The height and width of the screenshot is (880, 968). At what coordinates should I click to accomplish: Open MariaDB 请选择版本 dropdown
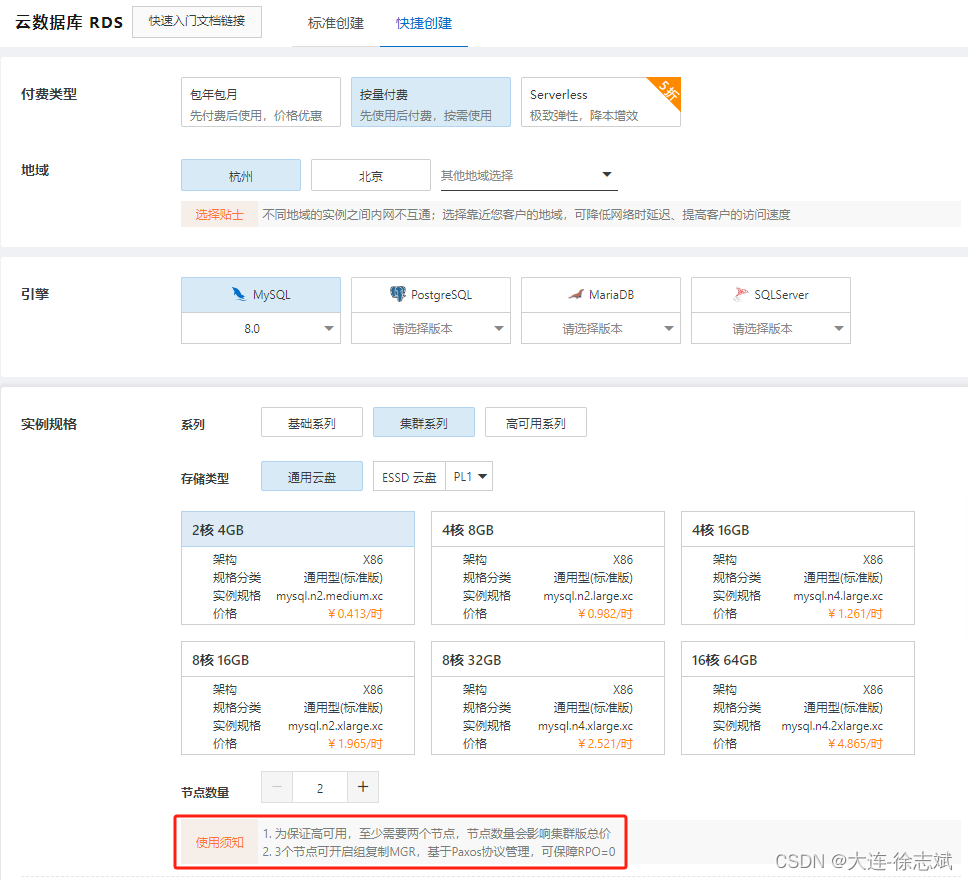[600, 328]
